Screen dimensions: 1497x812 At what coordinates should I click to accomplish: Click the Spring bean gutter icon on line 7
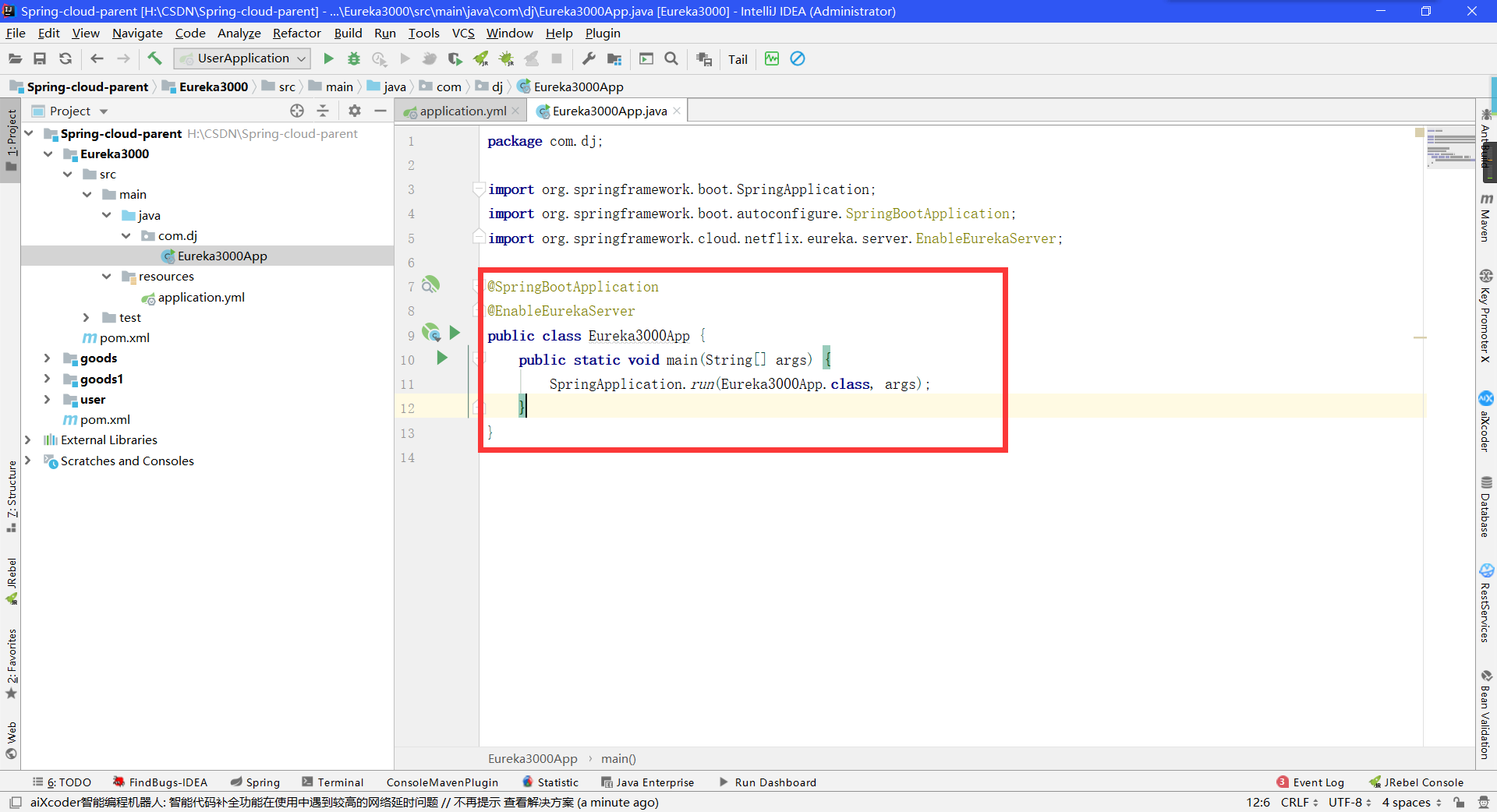[x=430, y=284]
